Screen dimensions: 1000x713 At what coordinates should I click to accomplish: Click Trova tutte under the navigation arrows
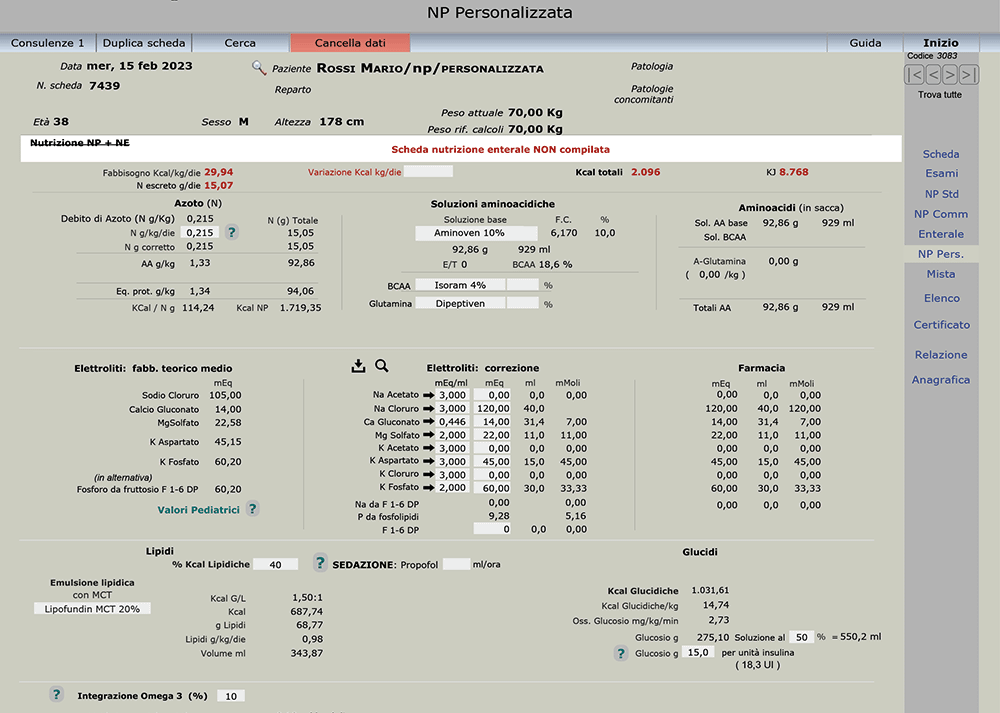[x=939, y=94]
